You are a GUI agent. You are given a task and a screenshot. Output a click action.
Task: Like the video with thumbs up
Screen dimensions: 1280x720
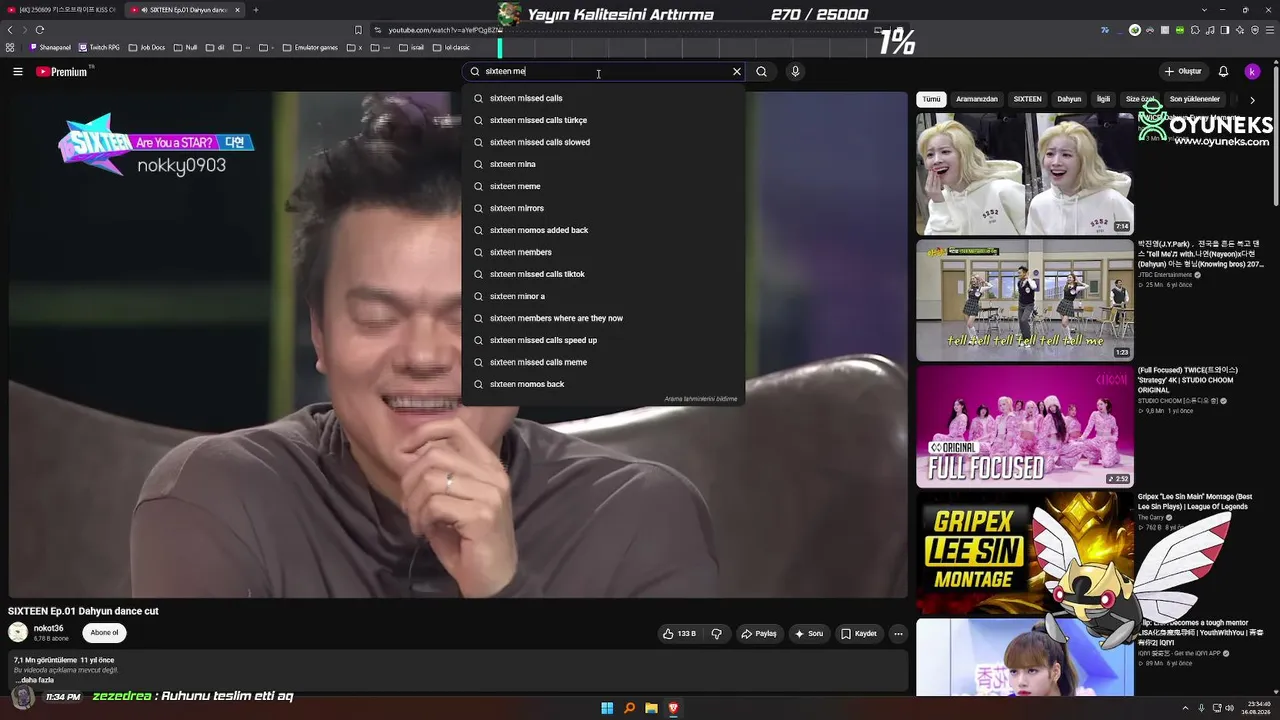[x=679, y=634]
